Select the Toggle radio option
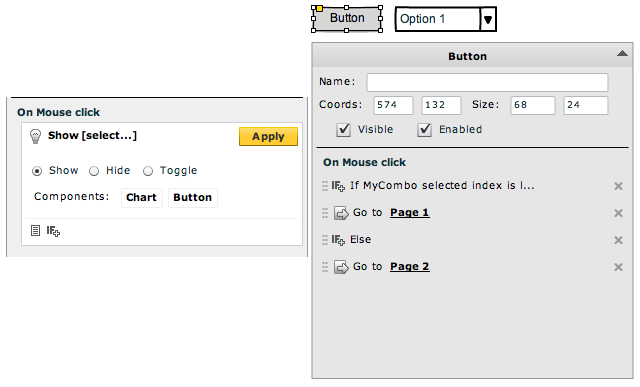 [148, 171]
